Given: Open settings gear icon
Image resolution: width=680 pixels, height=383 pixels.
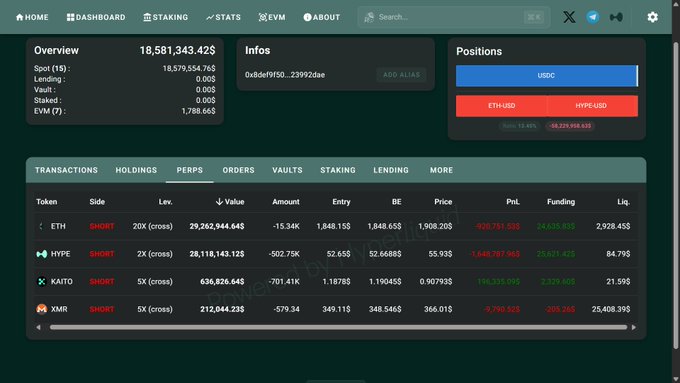Looking at the screenshot, I should pos(653,17).
